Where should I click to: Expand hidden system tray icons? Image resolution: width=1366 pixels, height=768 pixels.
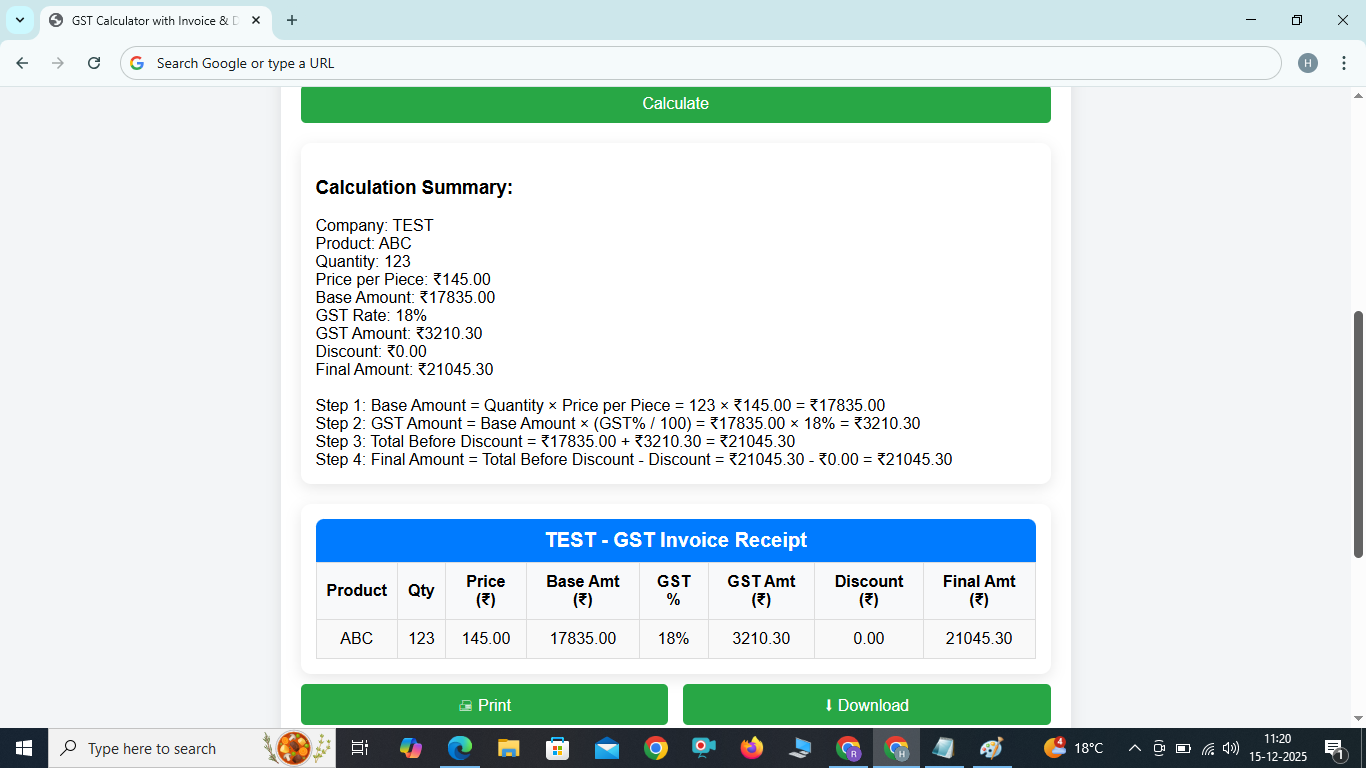1134,748
